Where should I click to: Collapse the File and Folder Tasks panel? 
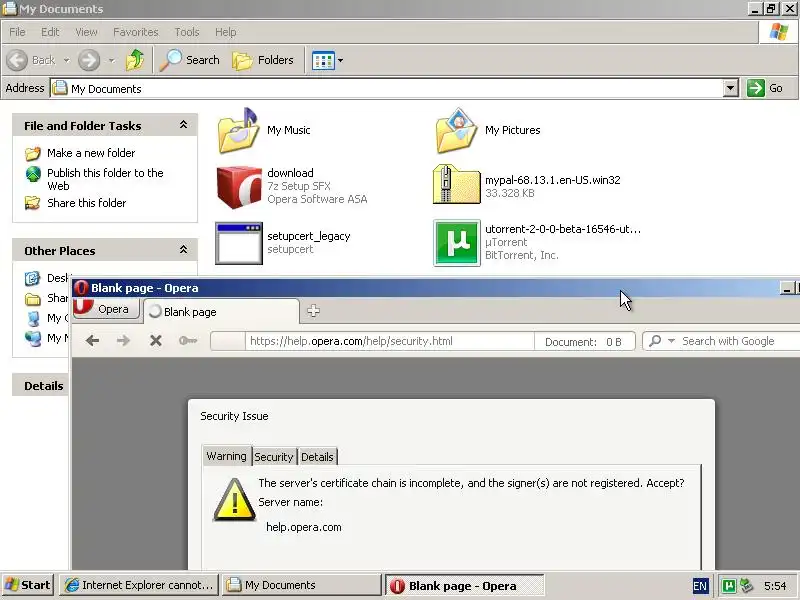183,125
